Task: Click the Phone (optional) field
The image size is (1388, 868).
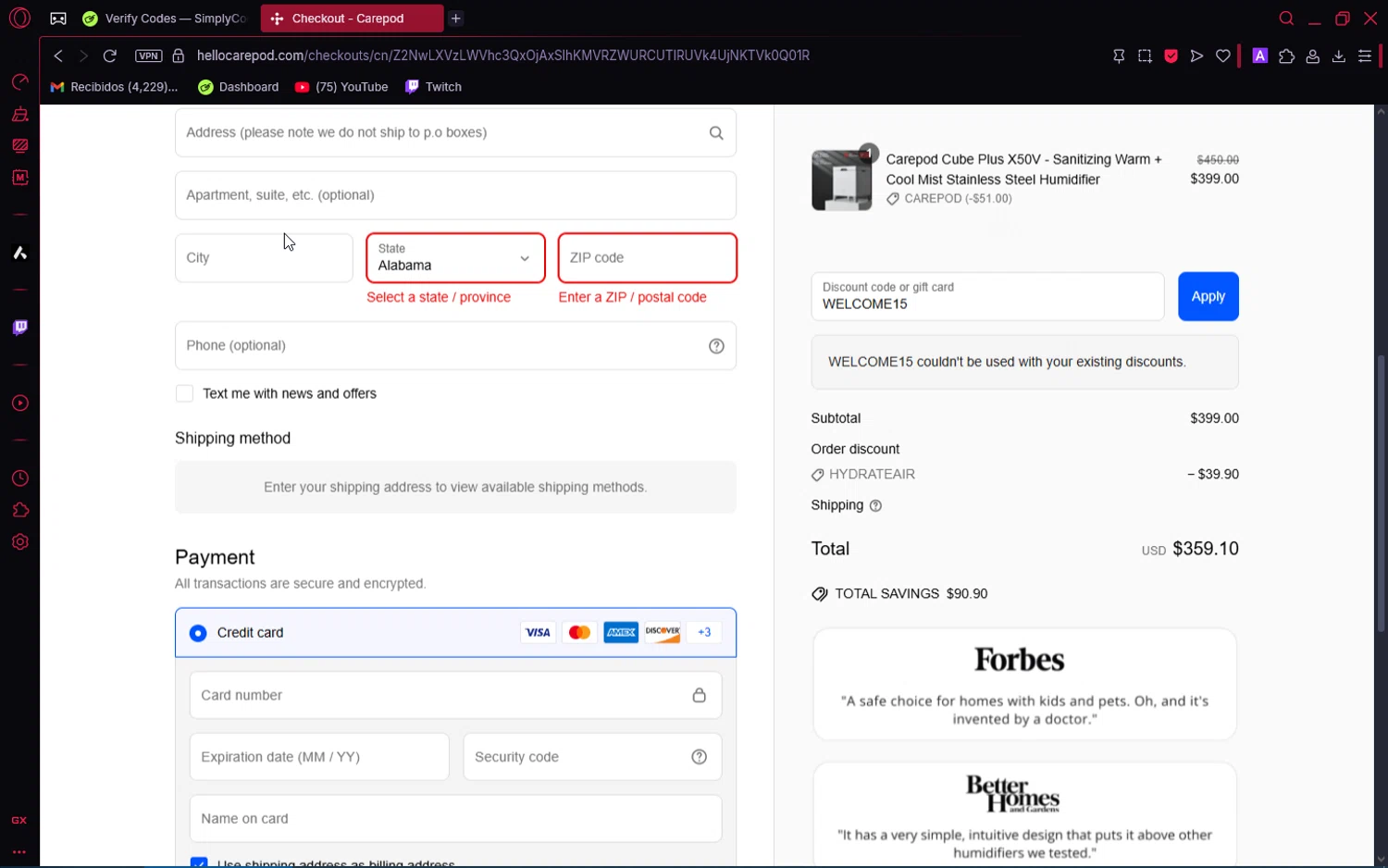Action: coord(455,345)
